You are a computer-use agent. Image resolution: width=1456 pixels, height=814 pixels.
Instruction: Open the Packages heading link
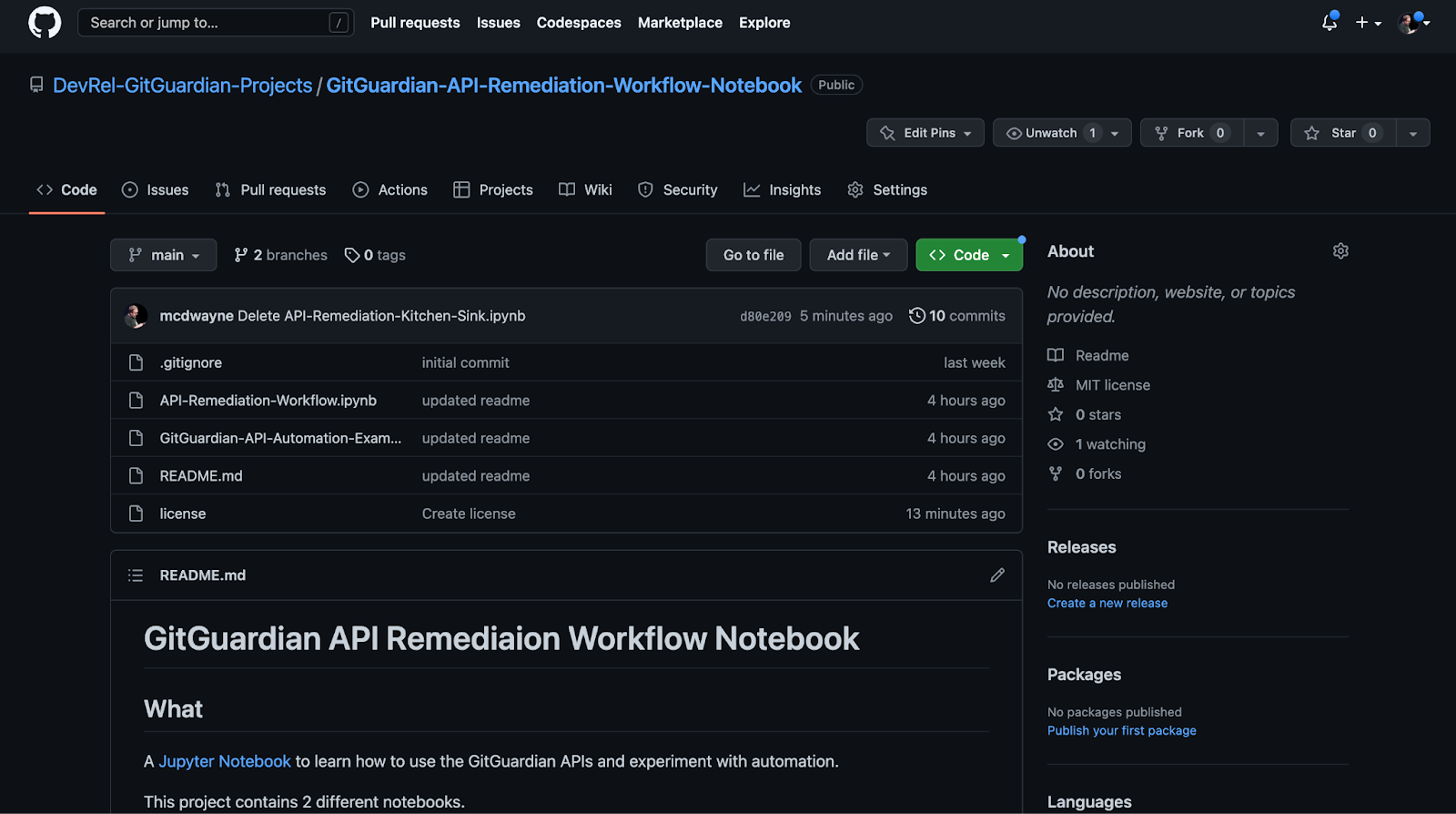[x=1084, y=675]
